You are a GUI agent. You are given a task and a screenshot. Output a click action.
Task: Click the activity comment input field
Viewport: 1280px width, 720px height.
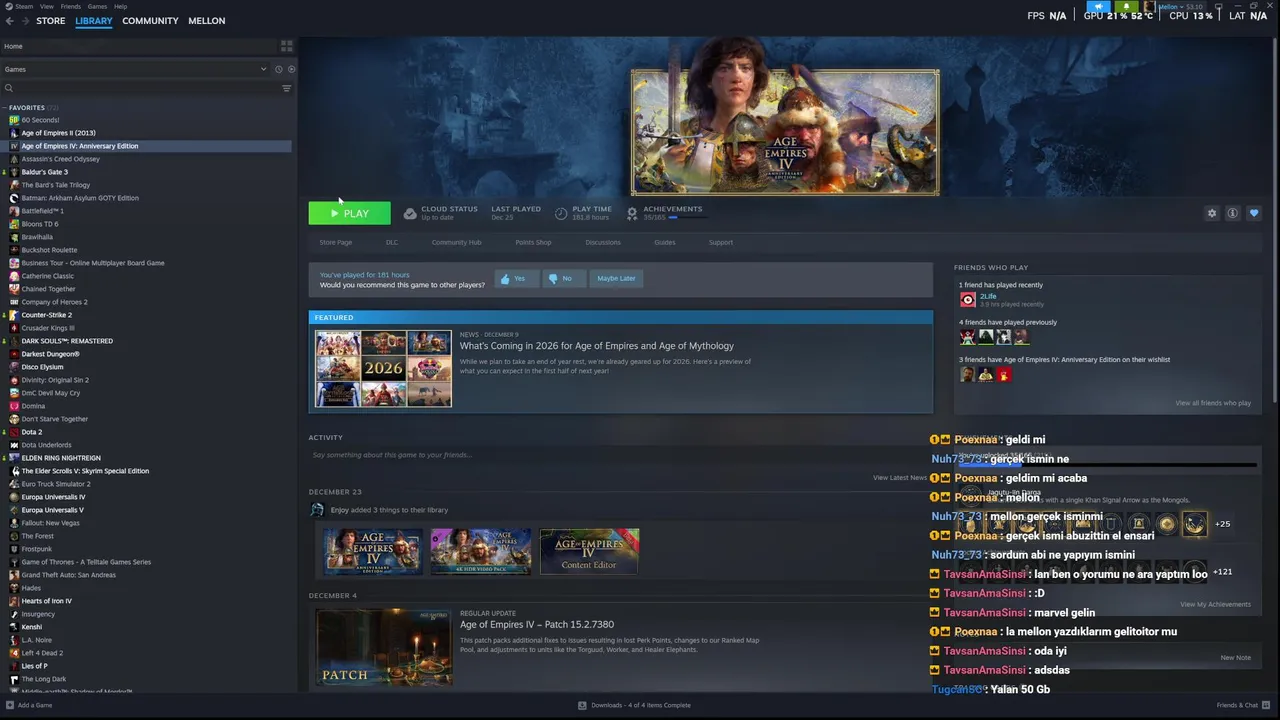pos(618,455)
